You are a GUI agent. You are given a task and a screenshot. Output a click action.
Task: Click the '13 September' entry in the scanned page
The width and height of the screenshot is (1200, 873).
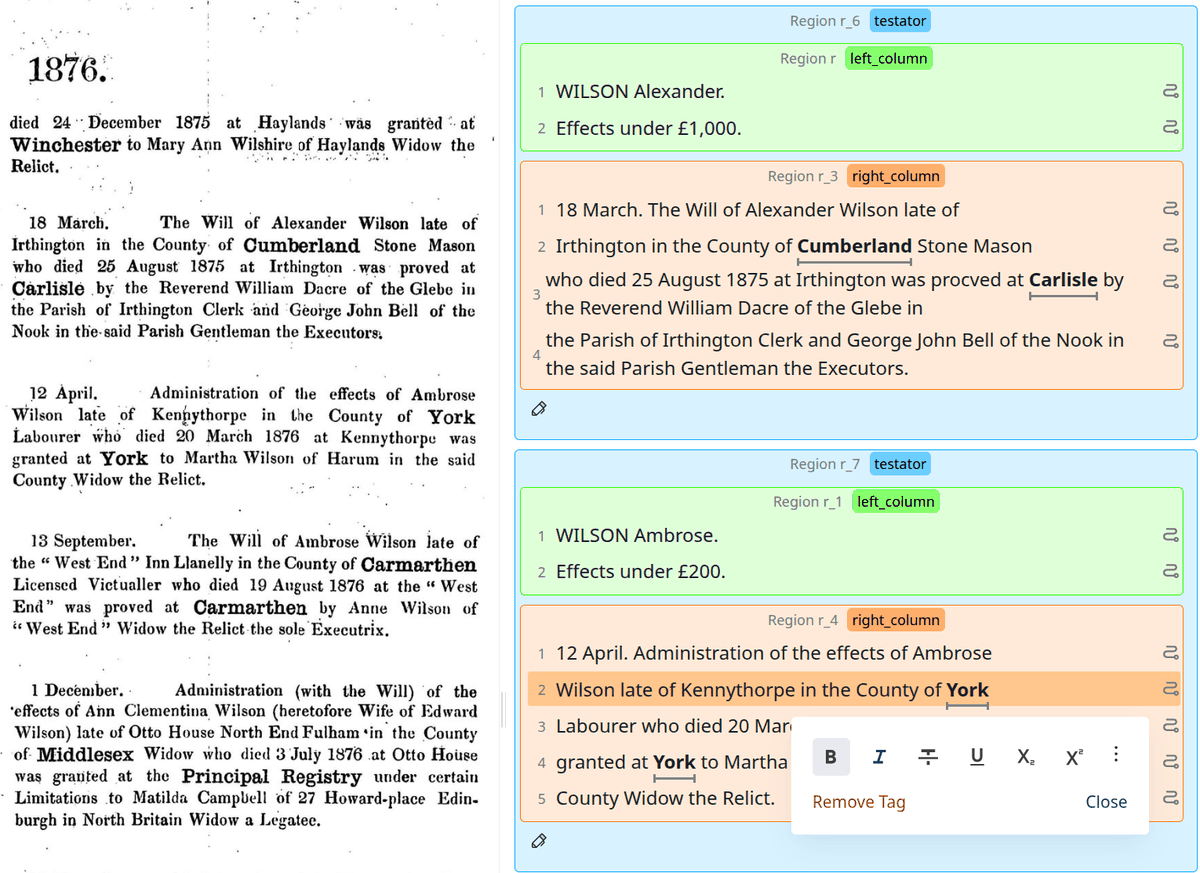[x=243, y=585]
